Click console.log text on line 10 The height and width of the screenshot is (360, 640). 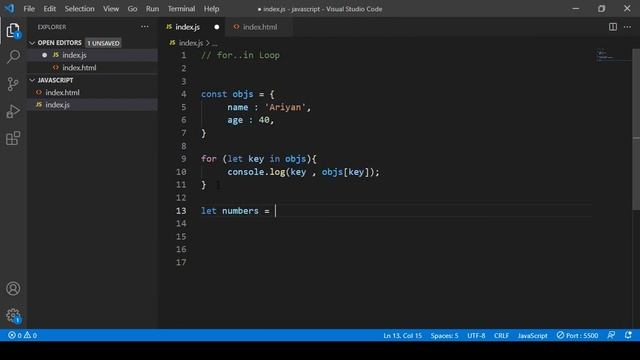(x=256, y=172)
